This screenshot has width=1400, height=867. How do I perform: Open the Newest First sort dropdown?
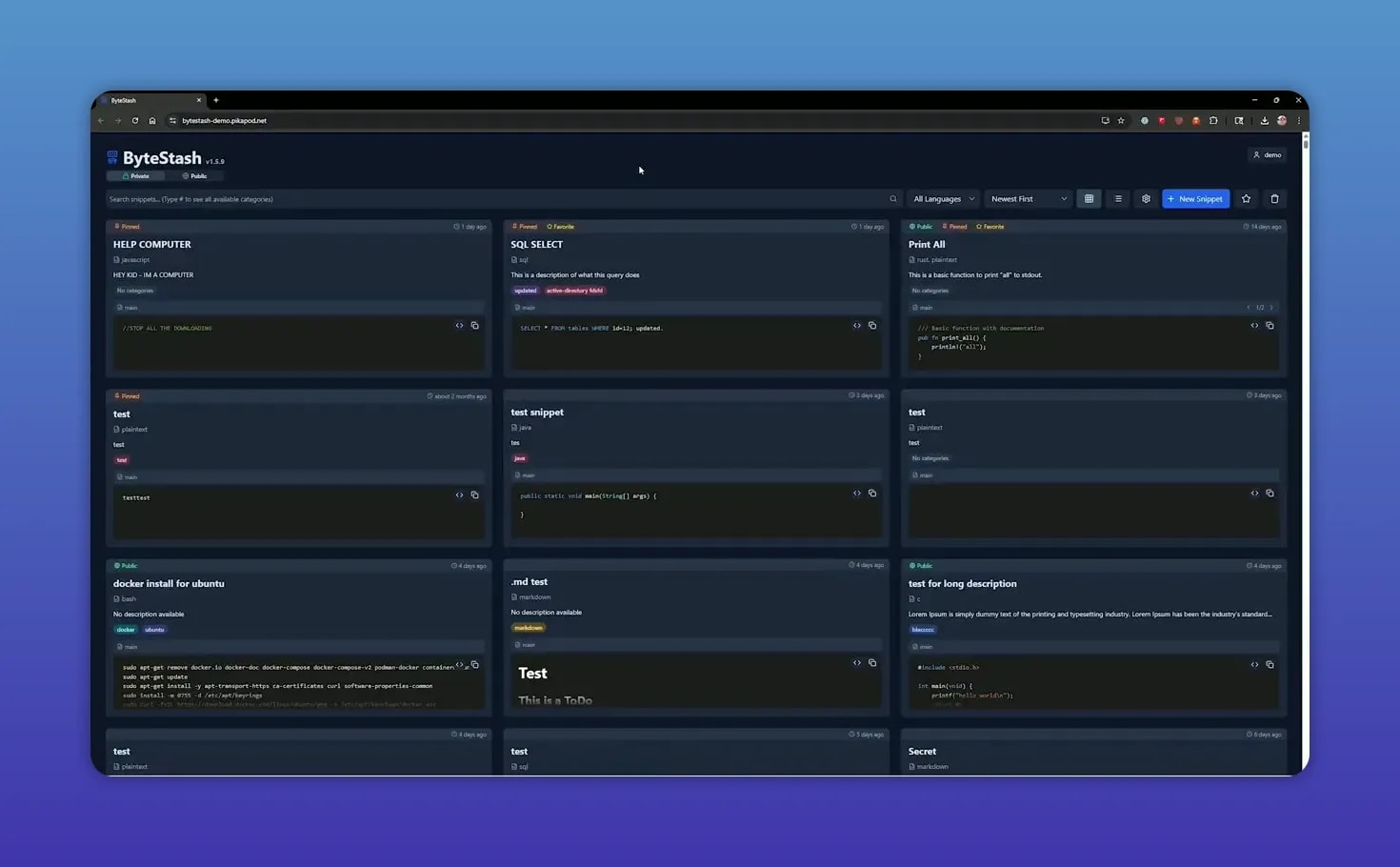pyautogui.click(x=1028, y=199)
